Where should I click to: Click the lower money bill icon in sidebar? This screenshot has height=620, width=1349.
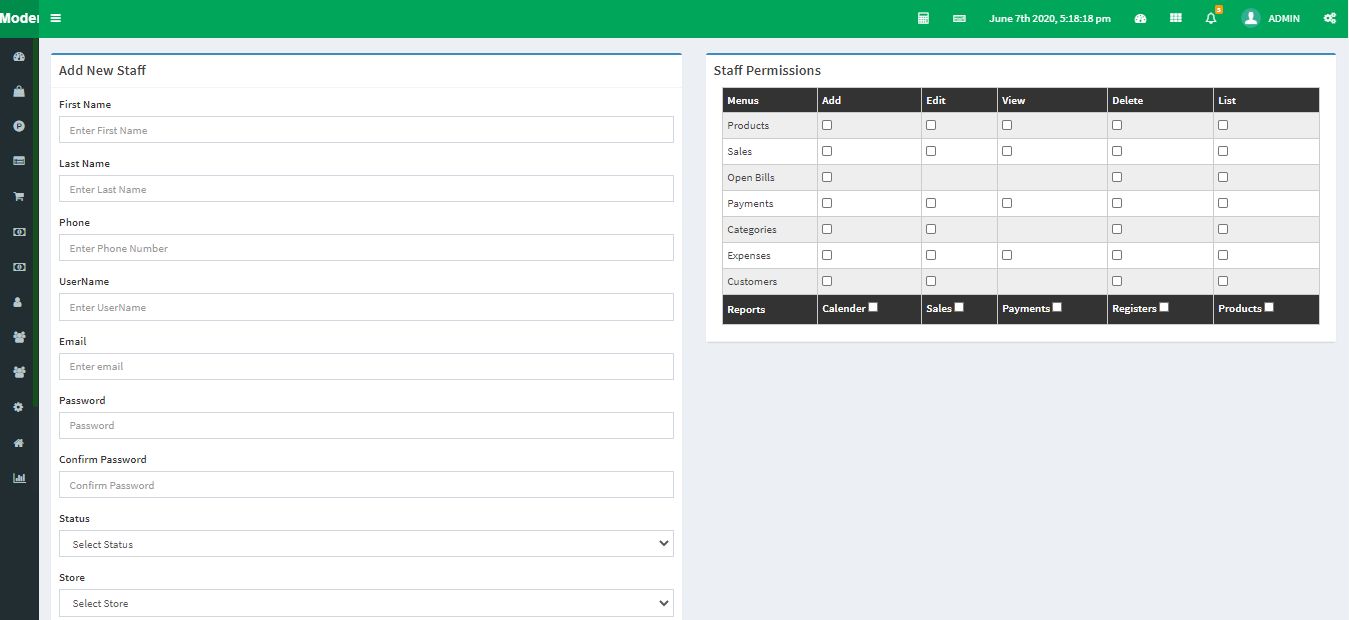click(x=18, y=267)
